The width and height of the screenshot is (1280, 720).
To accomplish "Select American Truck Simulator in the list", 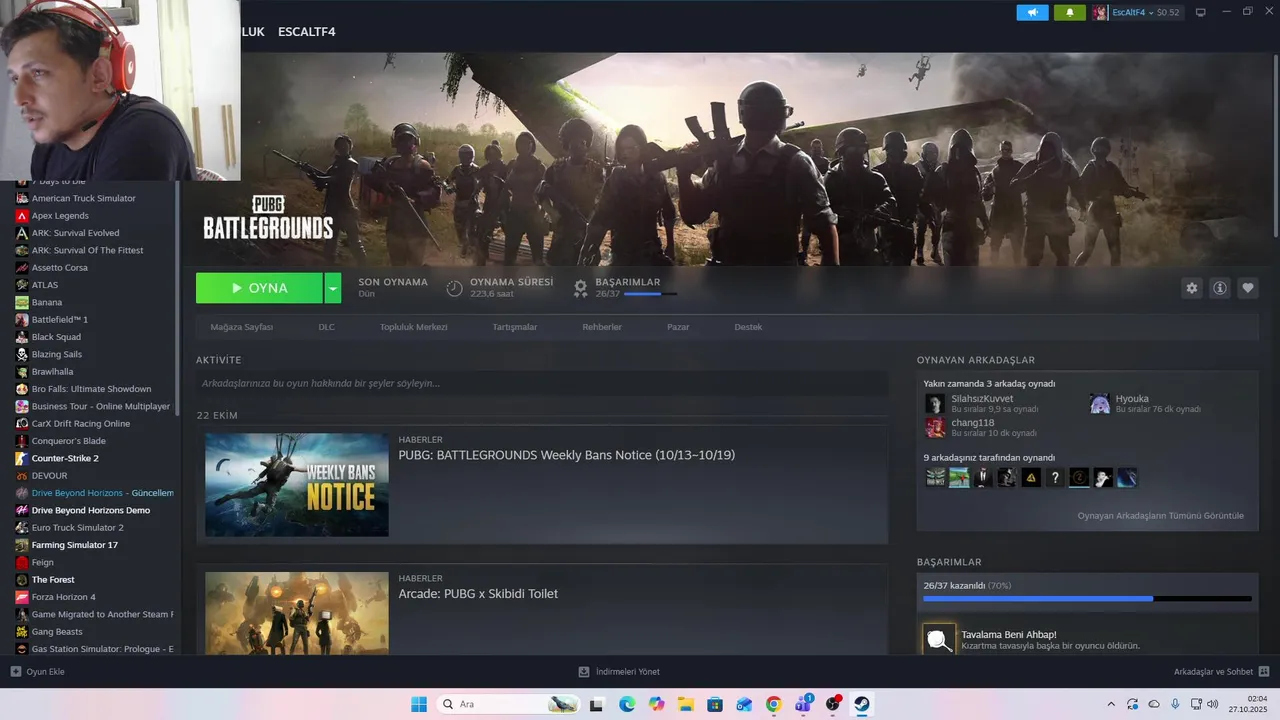I will click(x=83, y=198).
